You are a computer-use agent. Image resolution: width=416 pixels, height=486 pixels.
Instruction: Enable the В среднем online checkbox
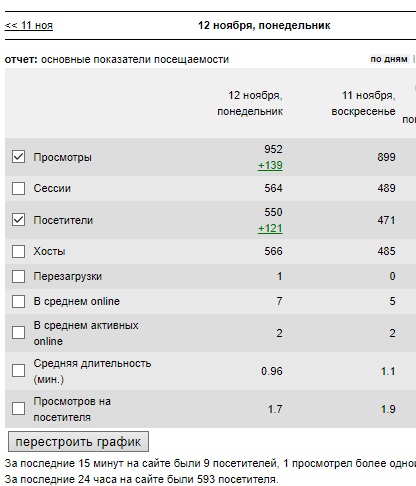(x=18, y=301)
